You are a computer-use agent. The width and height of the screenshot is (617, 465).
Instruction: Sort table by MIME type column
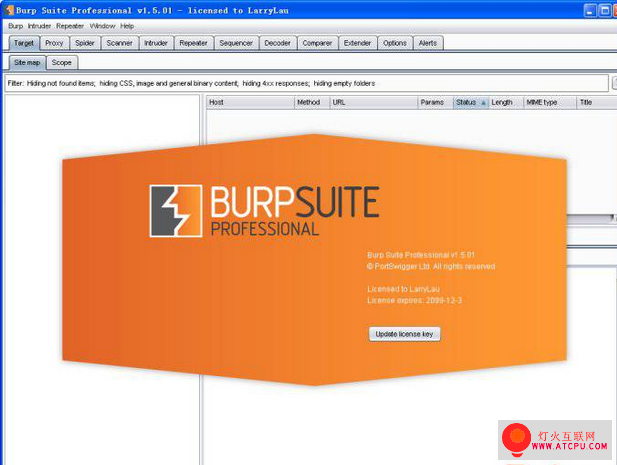coord(550,102)
